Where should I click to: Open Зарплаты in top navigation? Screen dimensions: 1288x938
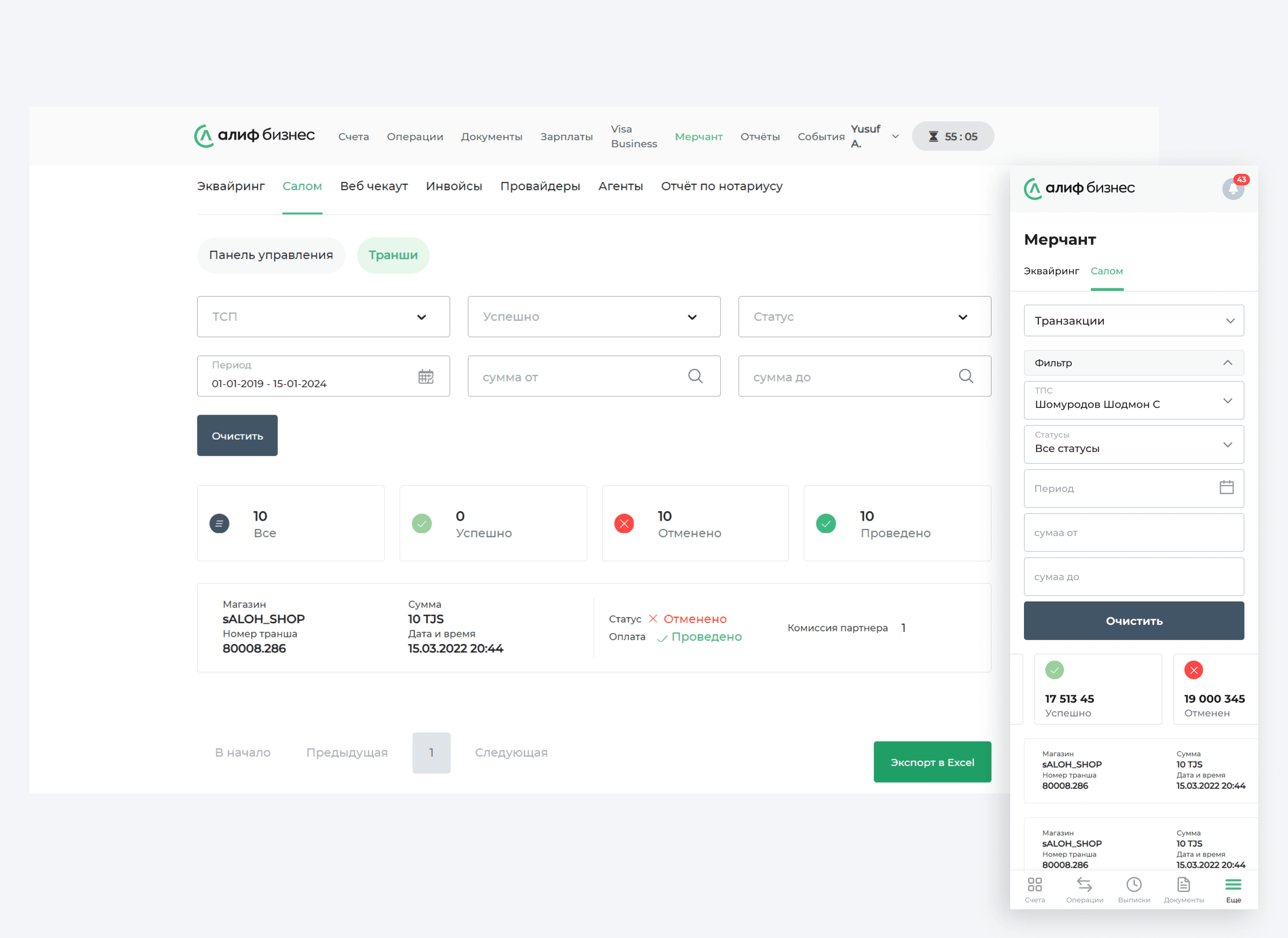click(x=567, y=137)
